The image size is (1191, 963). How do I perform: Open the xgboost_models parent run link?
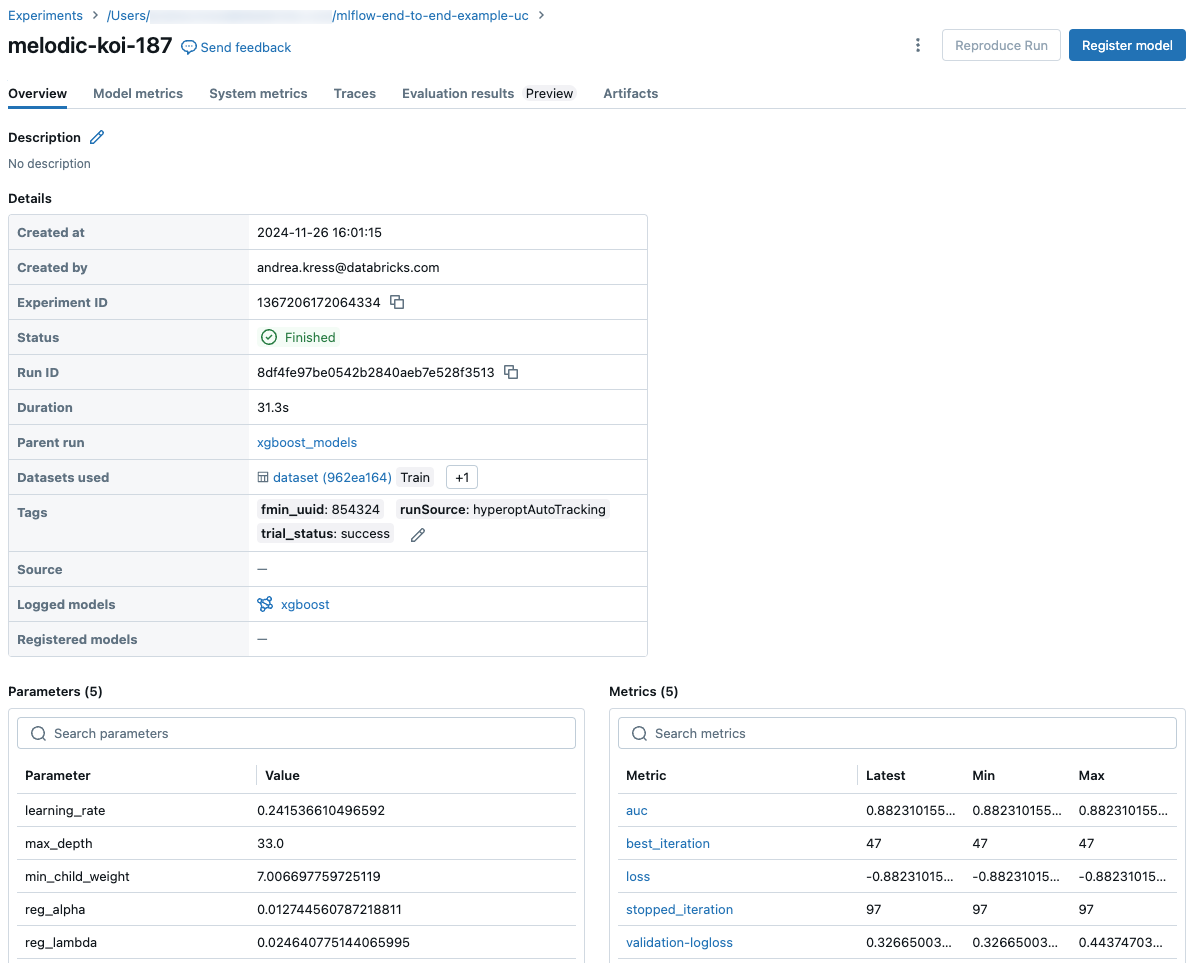[x=307, y=442]
